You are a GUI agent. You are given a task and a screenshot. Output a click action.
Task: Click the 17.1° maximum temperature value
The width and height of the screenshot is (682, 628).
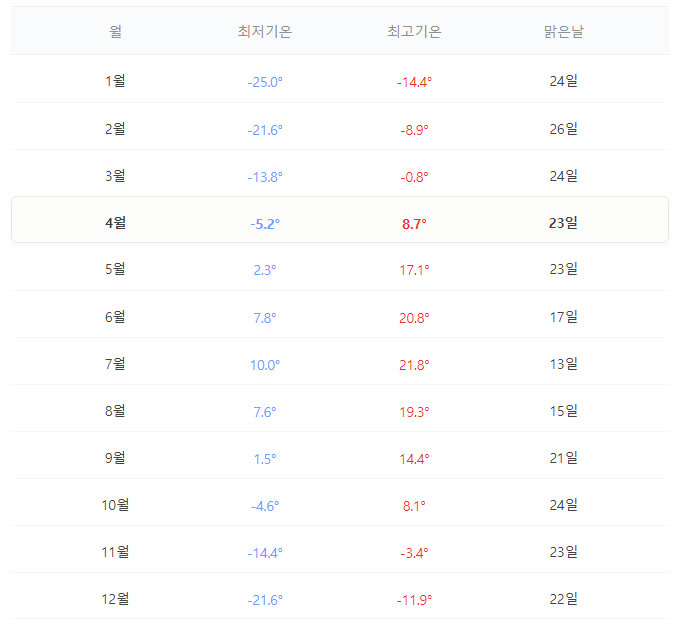click(414, 270)
